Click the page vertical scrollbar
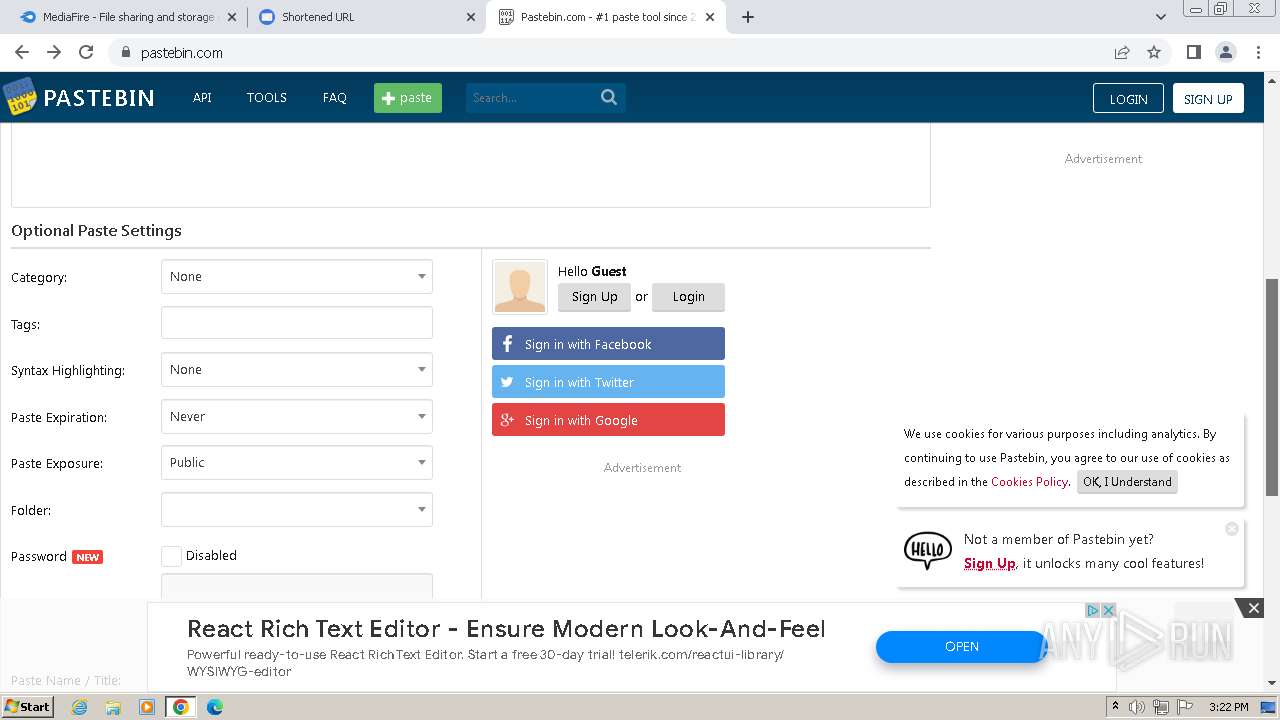Screen dimensions: 1280x720 pos(1272,386)
